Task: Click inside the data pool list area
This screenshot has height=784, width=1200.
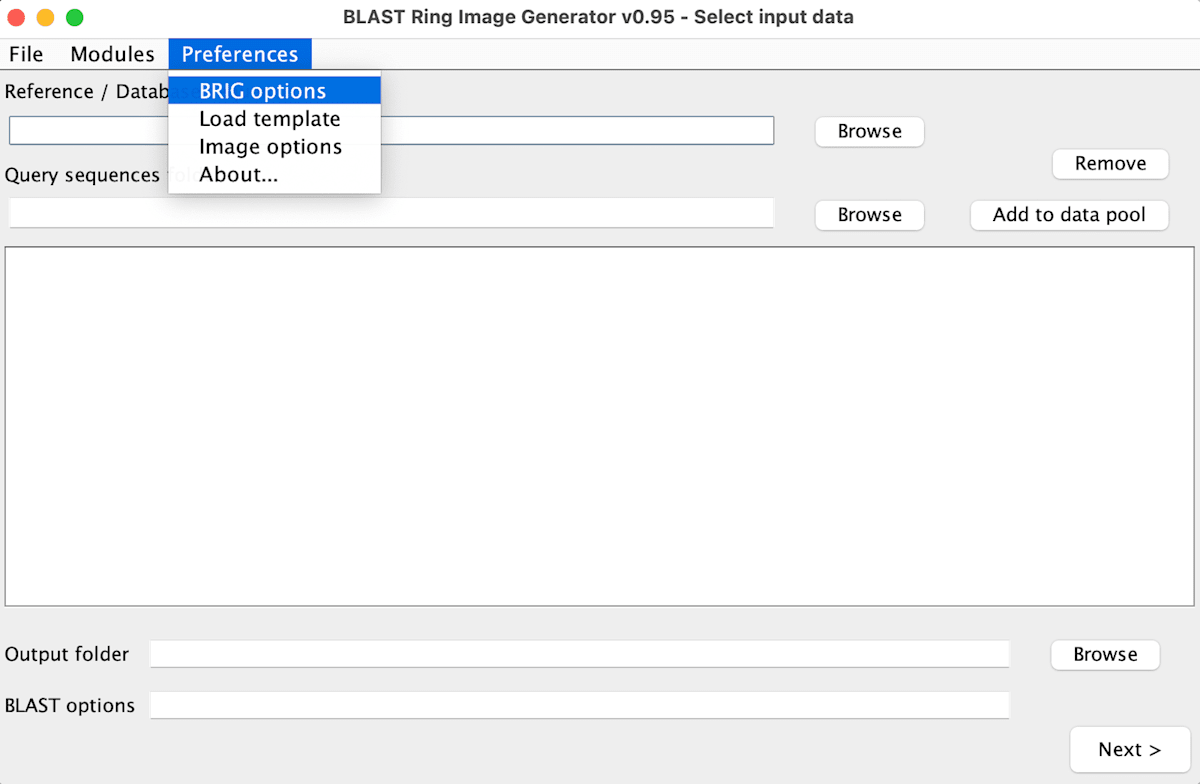Action: [600, 426]
